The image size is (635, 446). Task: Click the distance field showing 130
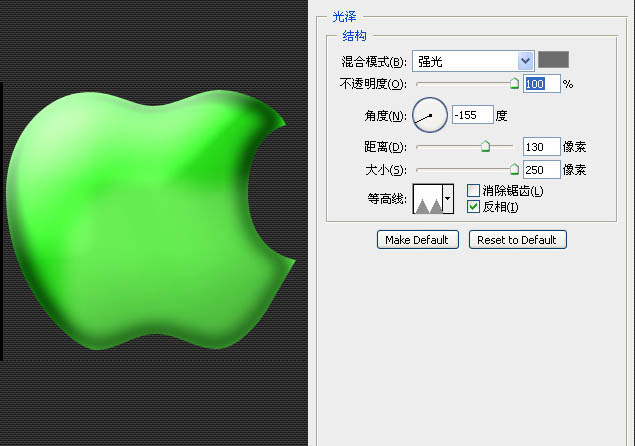pyautogui.click(x=541, y=147)
